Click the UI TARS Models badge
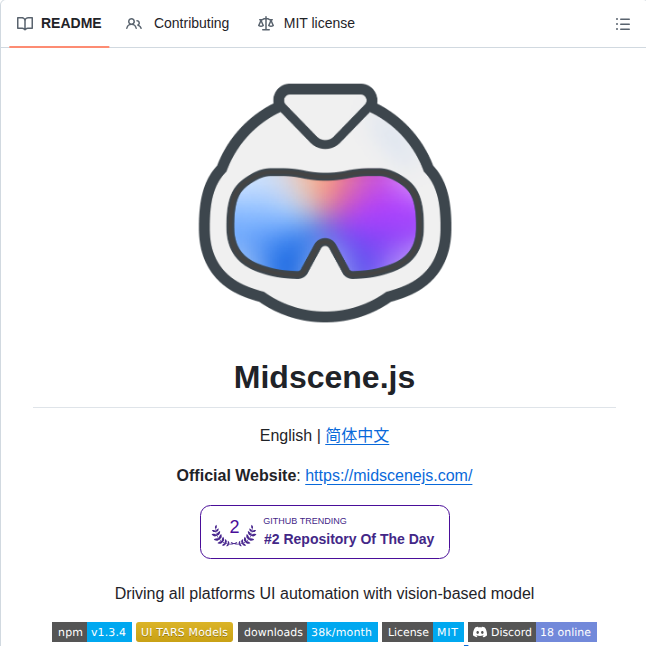 click(184, 632)
